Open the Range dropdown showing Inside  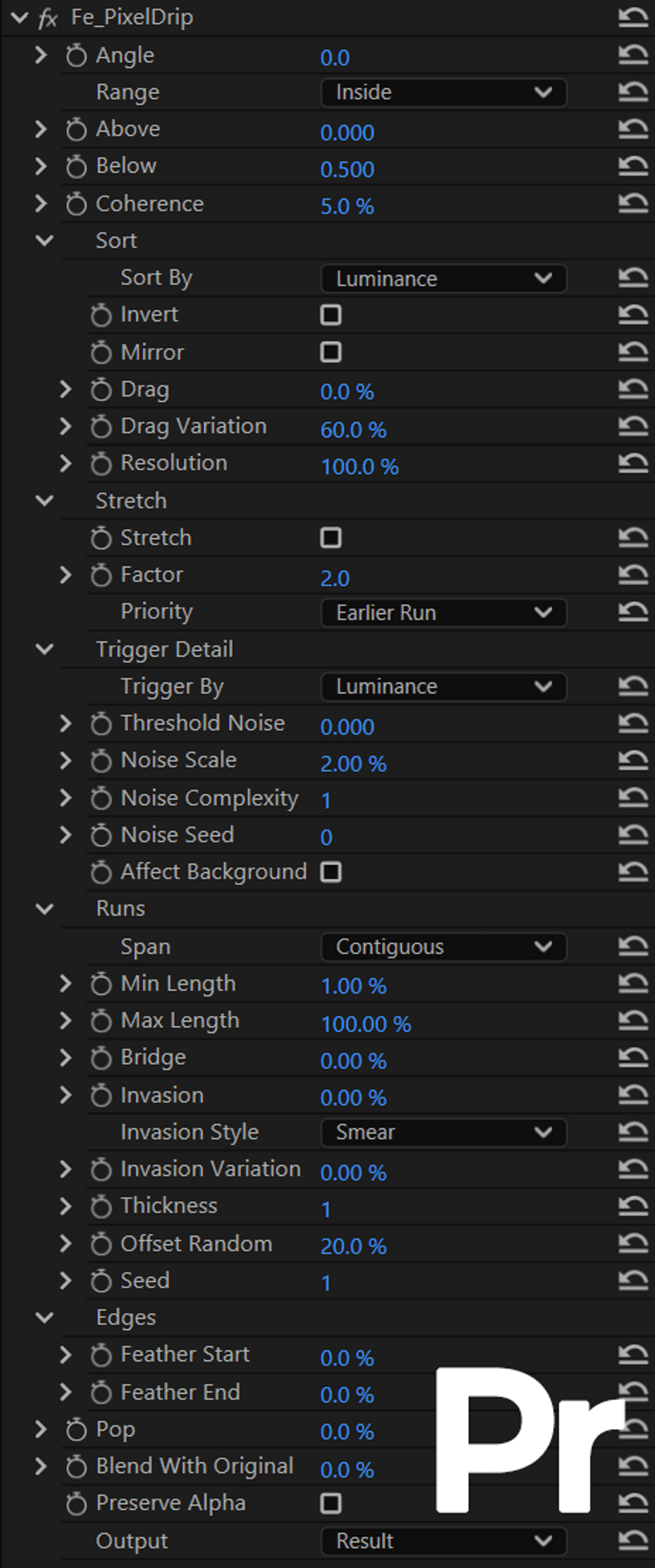pyautogui.click(x=444, y=92)
